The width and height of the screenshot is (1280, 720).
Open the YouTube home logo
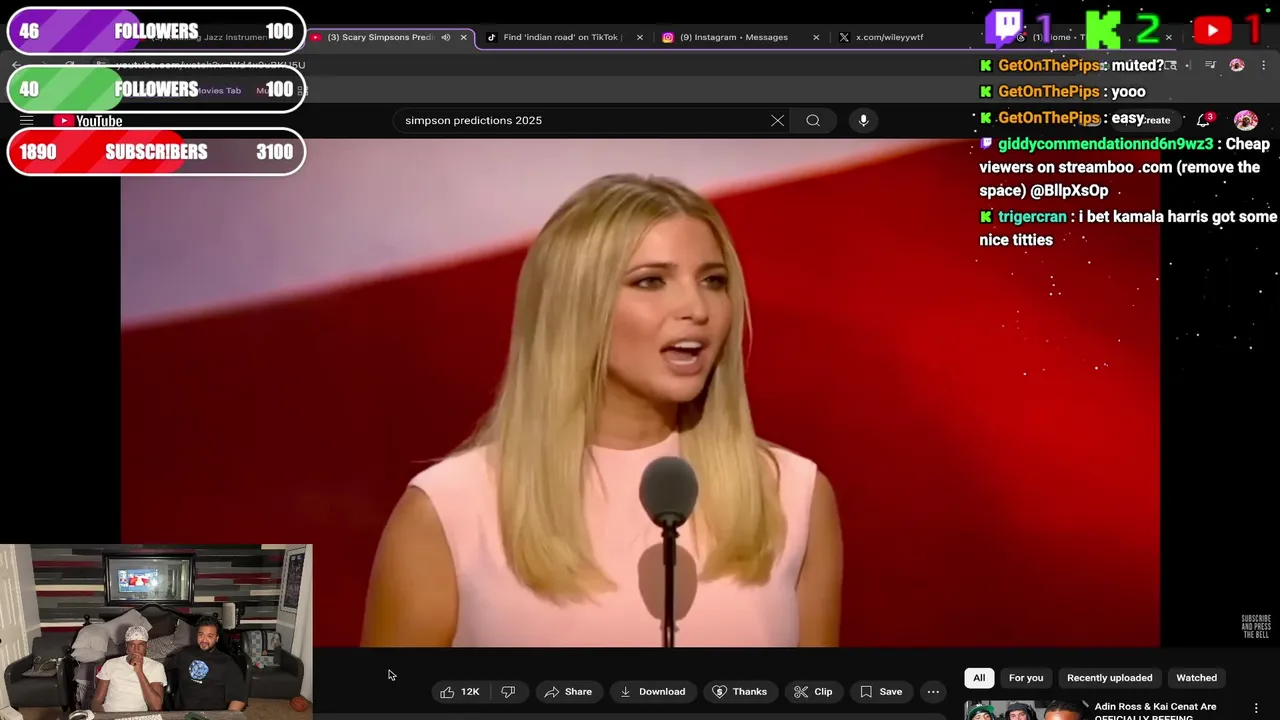pyautogui.click(x=88, y=121)
